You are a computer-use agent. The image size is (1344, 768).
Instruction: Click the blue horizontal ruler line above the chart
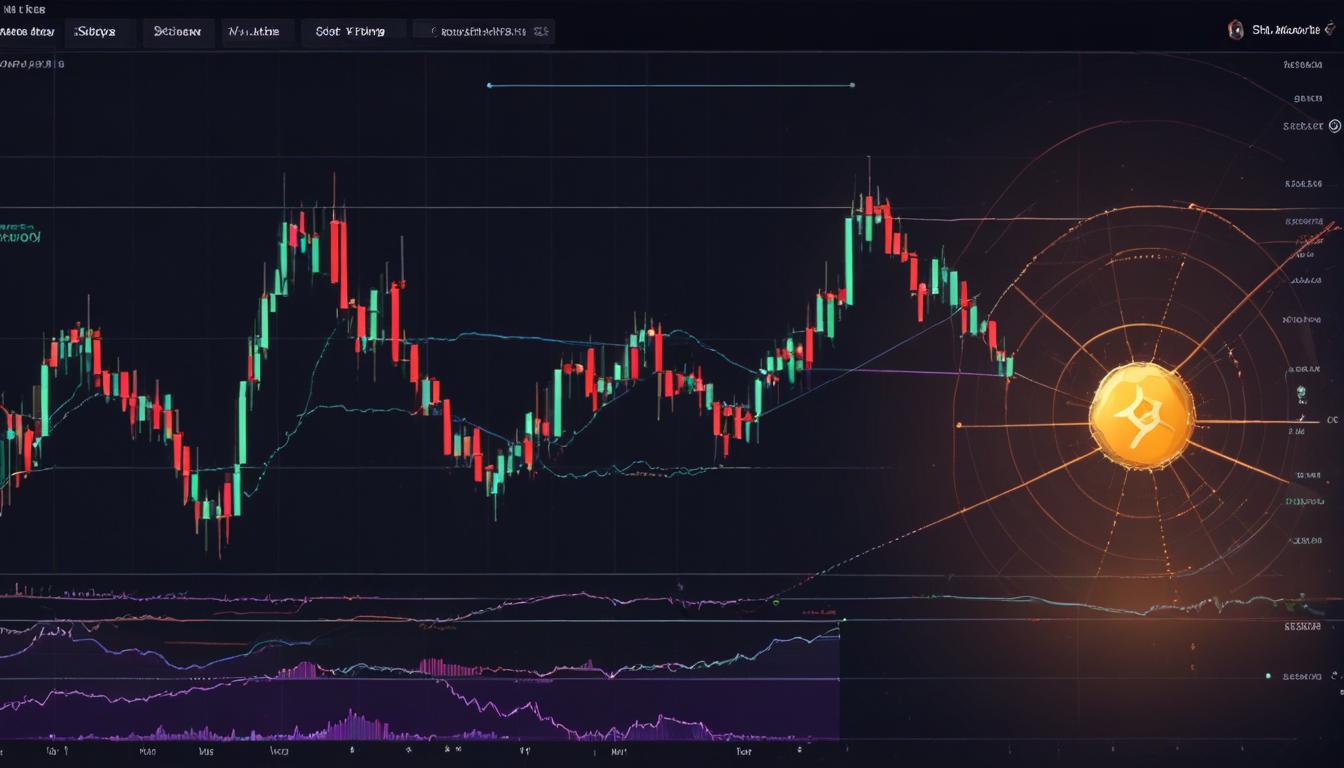point(670,85)
